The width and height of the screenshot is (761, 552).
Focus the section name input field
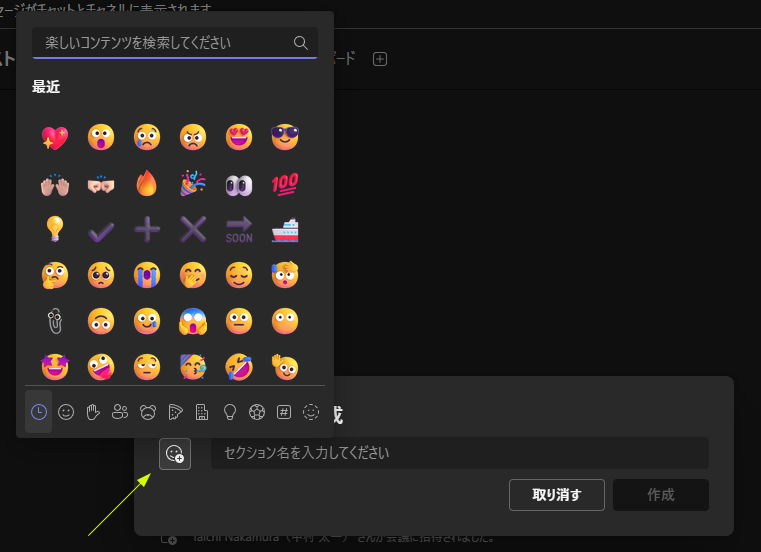pos(459,453)
